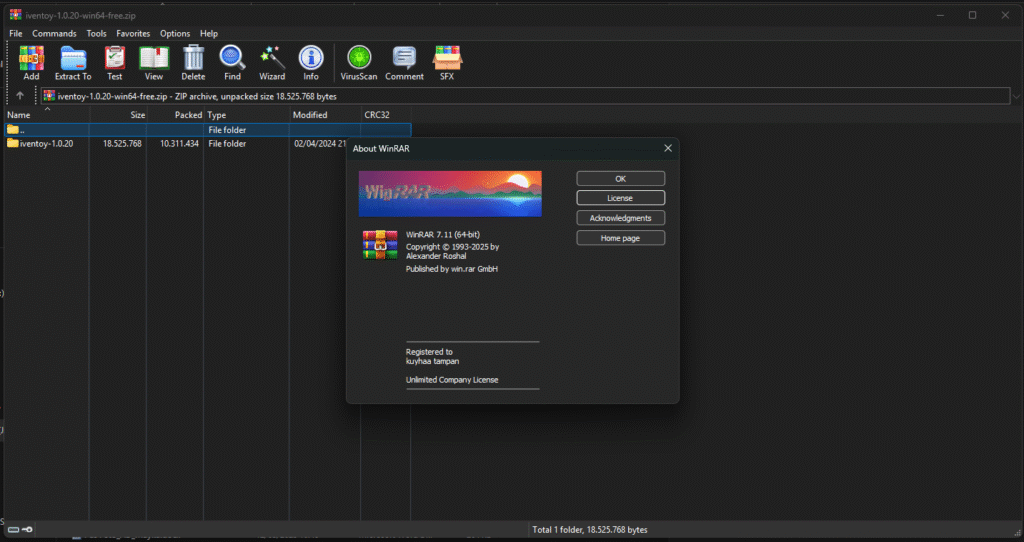The width and height of the screenshot is (1024, 542).
Task: Launch the Wizard tool
Action: point(272,63)
